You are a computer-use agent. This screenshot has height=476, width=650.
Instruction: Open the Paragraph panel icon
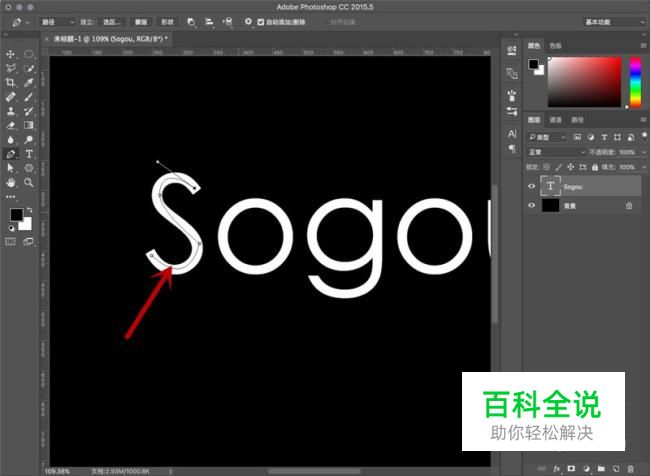[512, 148]
